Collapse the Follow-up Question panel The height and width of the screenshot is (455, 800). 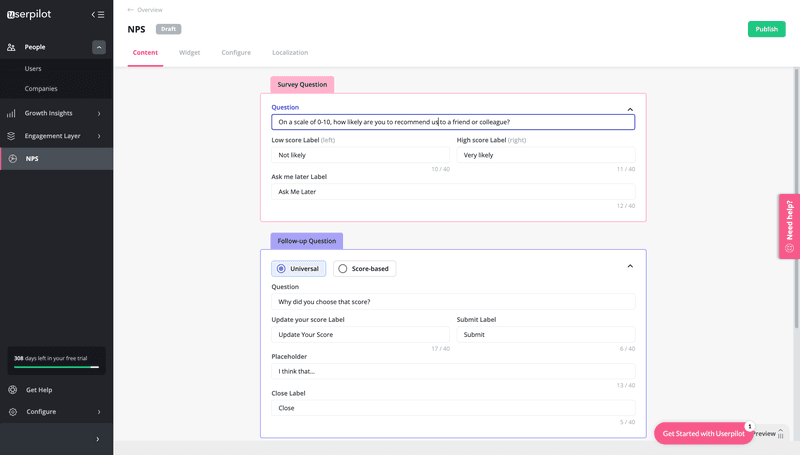click(x=630, y=266)
